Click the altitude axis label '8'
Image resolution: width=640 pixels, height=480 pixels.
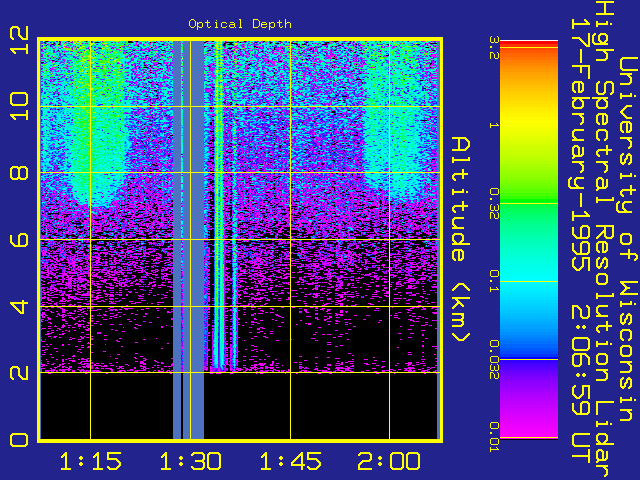pos(19,173)
